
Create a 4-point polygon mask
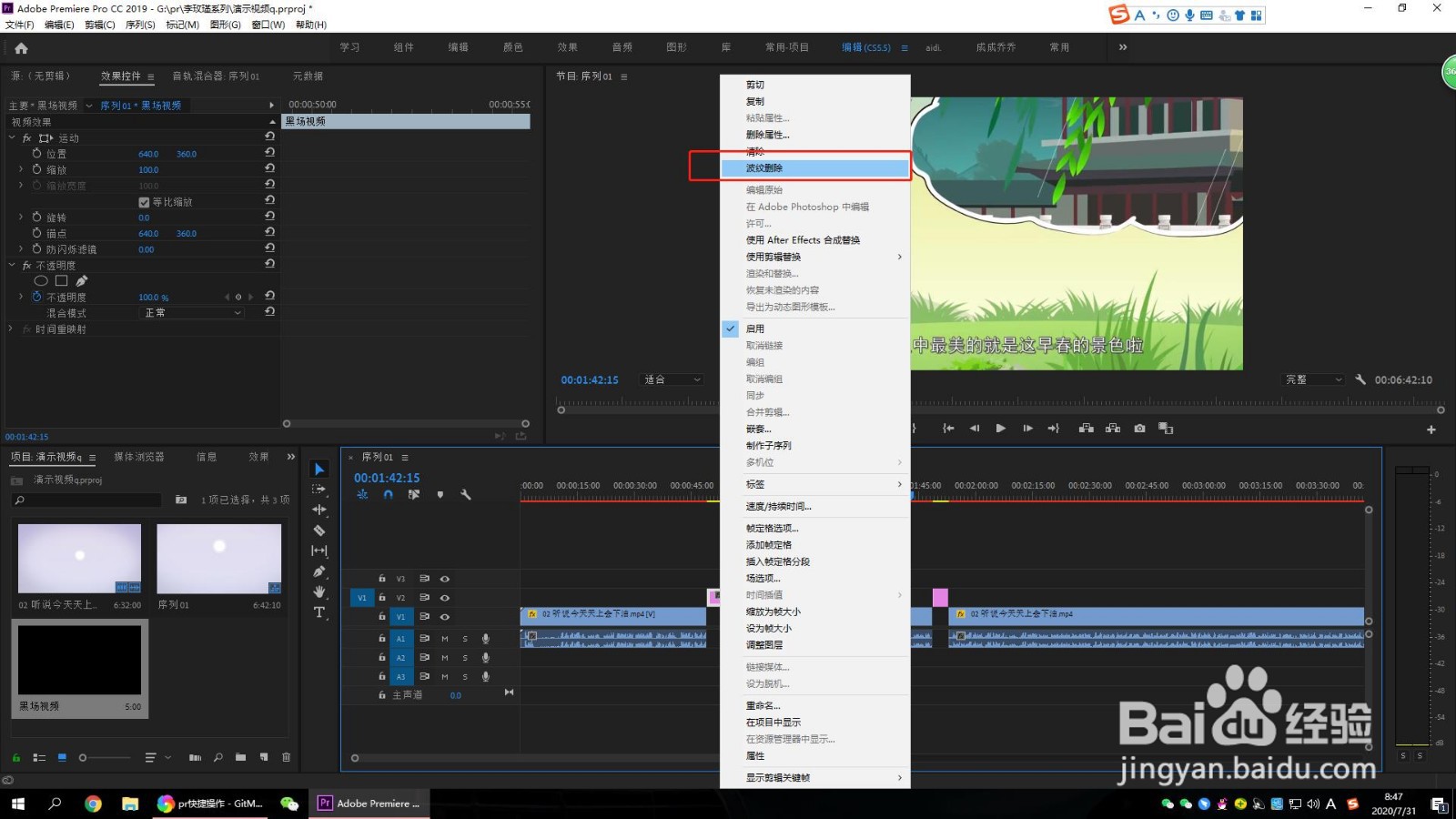61,281
